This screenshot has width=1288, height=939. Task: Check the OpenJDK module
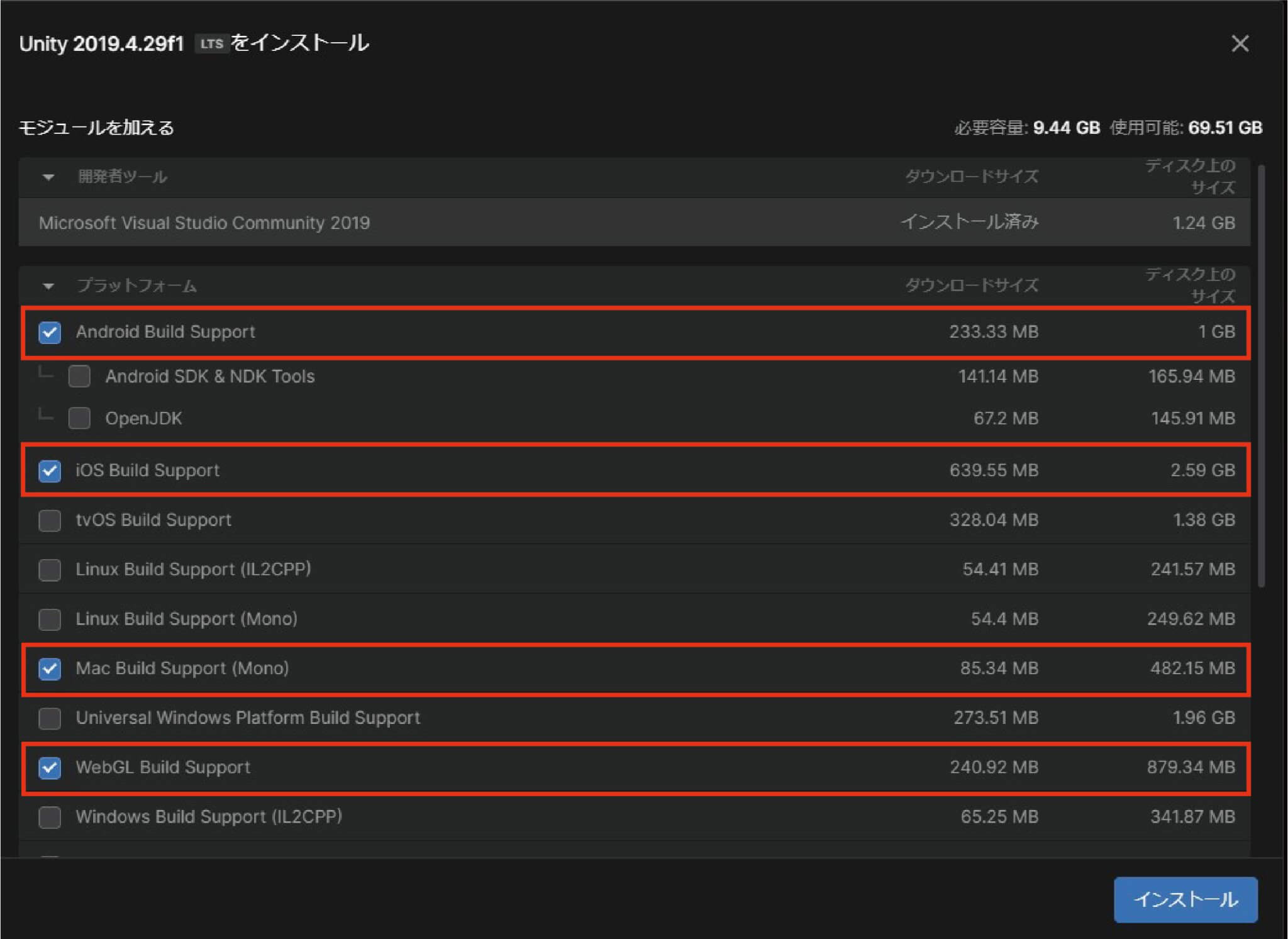[x=79, y=418]
